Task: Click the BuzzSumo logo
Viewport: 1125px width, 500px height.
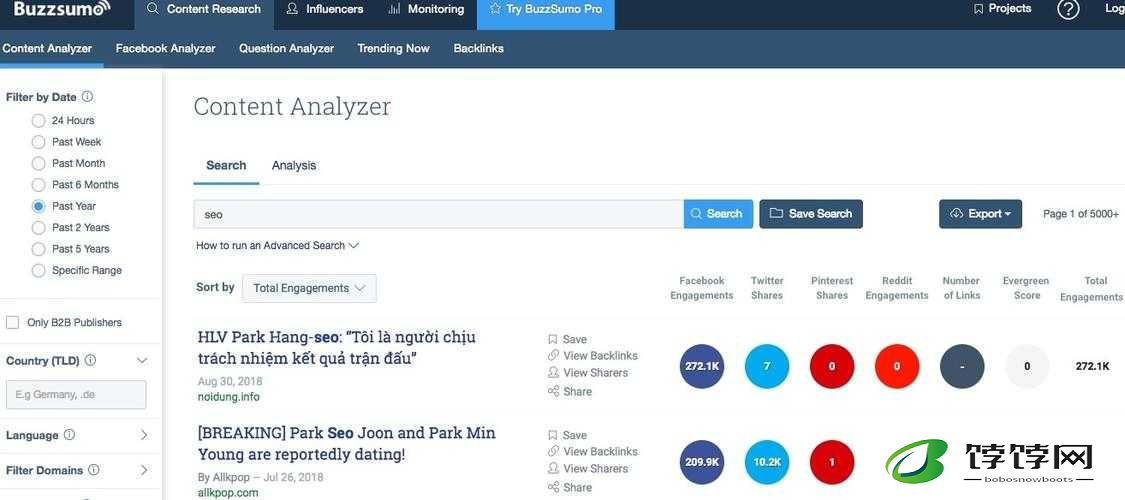Action: (62, 9)
